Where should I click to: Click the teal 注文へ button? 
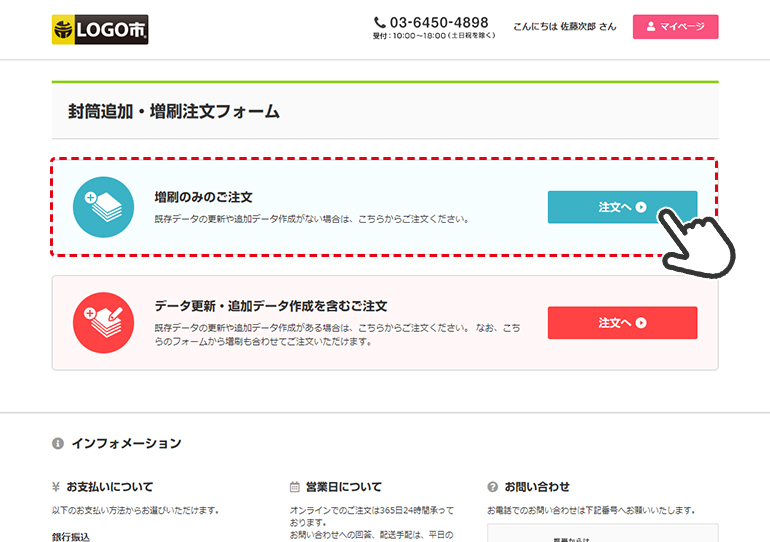tap(622, 207)
